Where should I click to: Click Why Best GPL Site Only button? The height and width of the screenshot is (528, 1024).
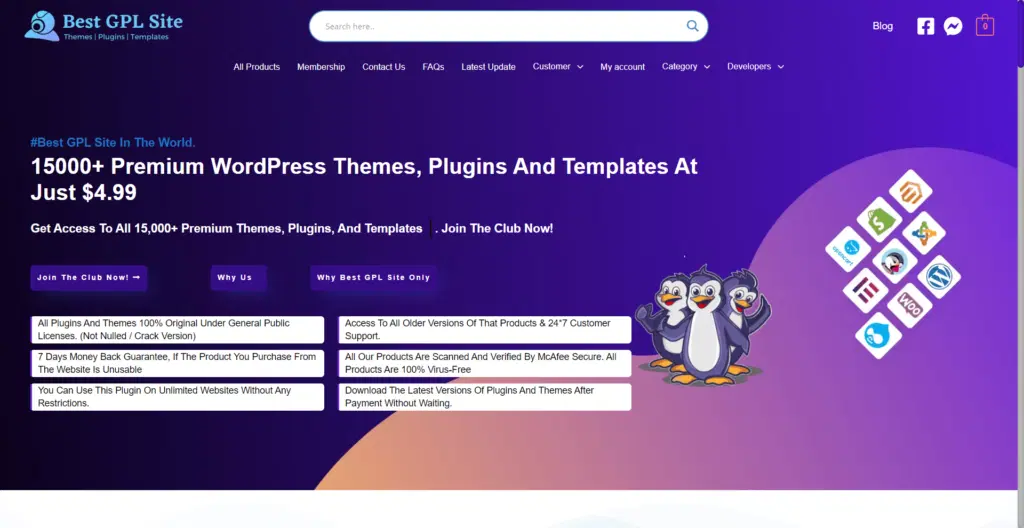[374, 278]
